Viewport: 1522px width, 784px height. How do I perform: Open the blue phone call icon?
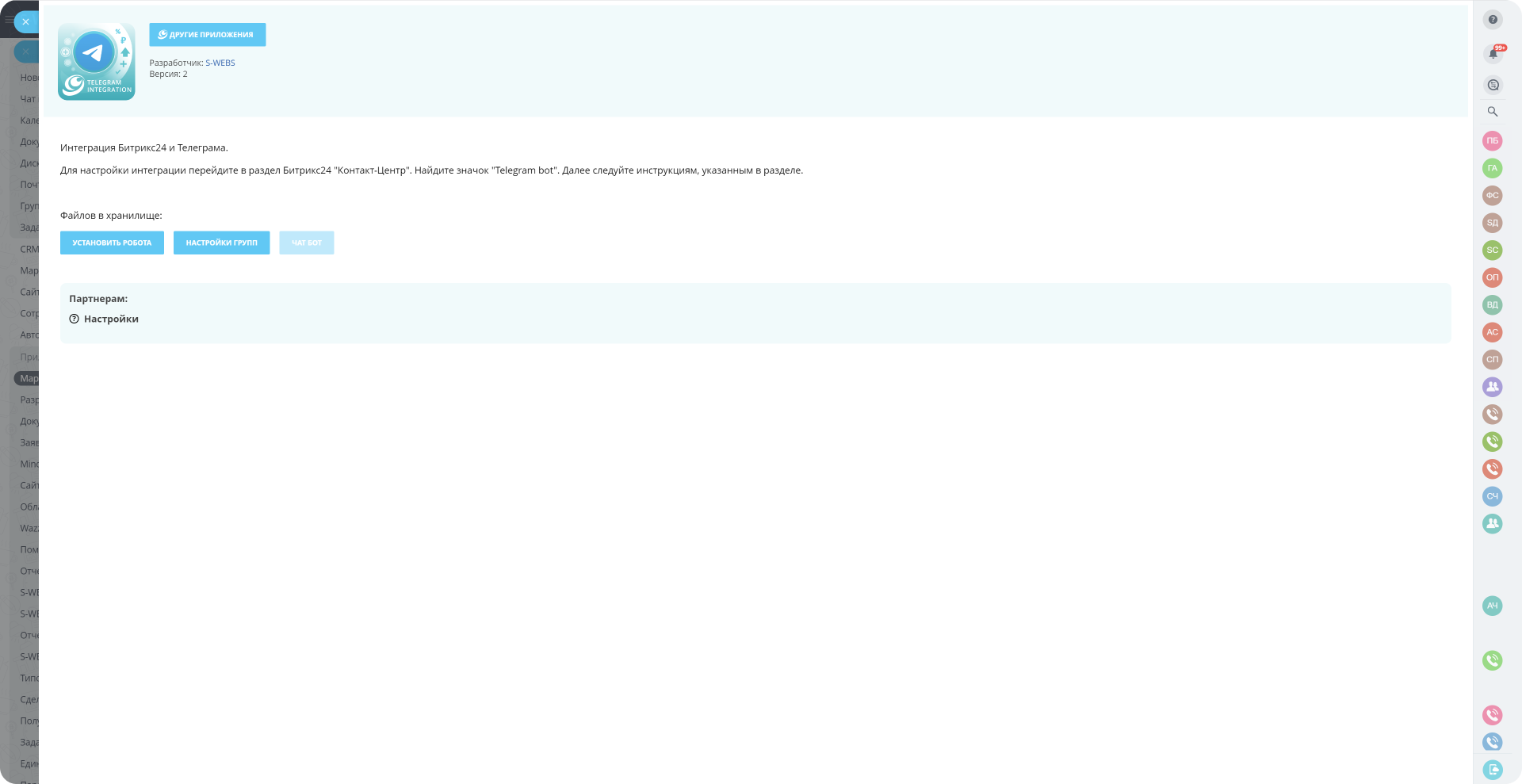1493,742
